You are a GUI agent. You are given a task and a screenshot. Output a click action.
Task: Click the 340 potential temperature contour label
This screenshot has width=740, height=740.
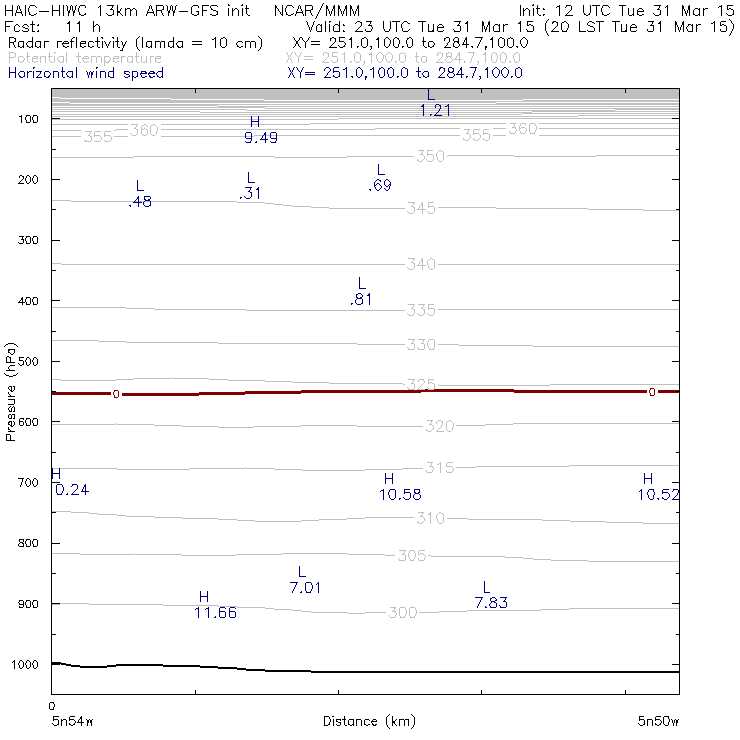coord(421,264)
